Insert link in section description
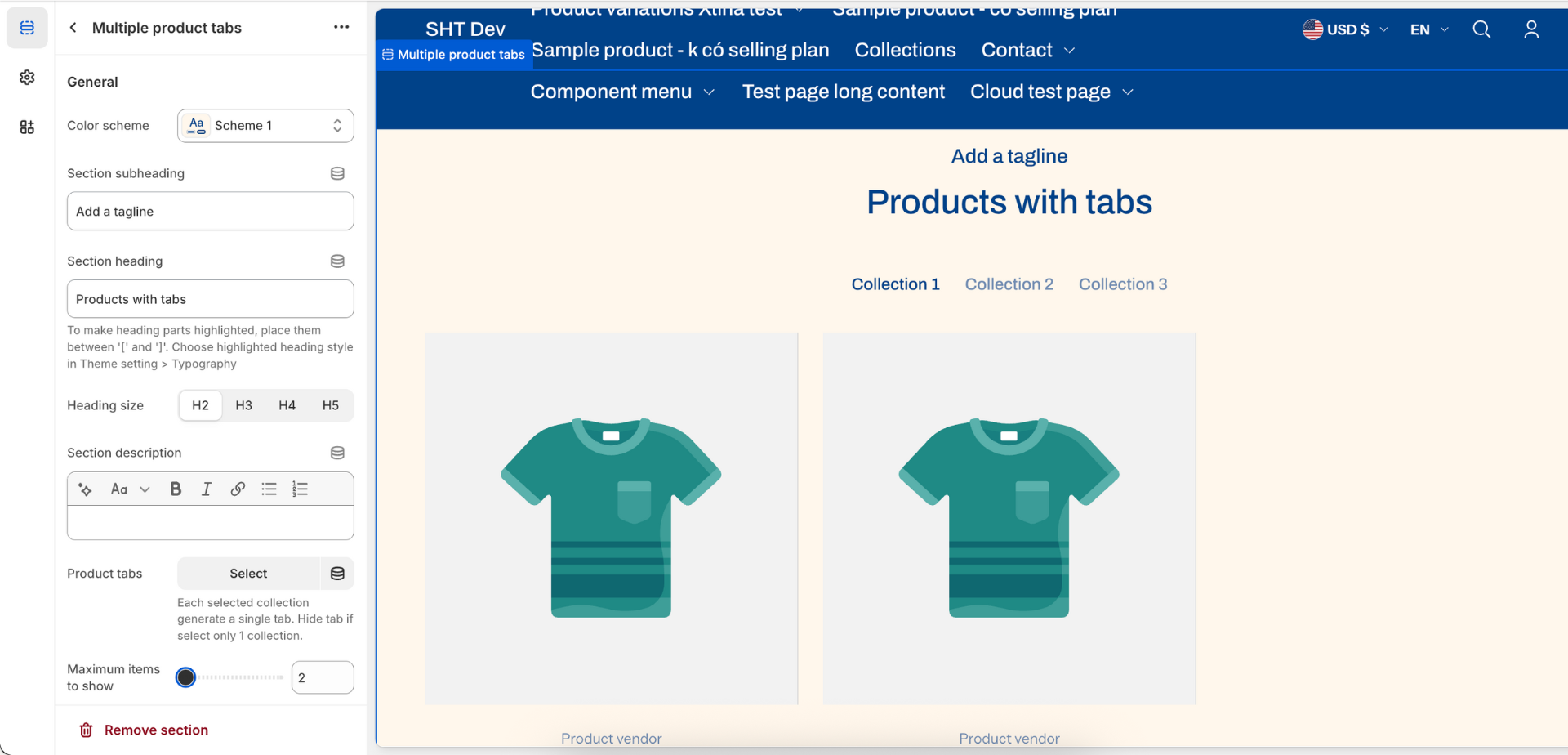1568x755 pixels. pyautogui.click(x=238, y=489)
